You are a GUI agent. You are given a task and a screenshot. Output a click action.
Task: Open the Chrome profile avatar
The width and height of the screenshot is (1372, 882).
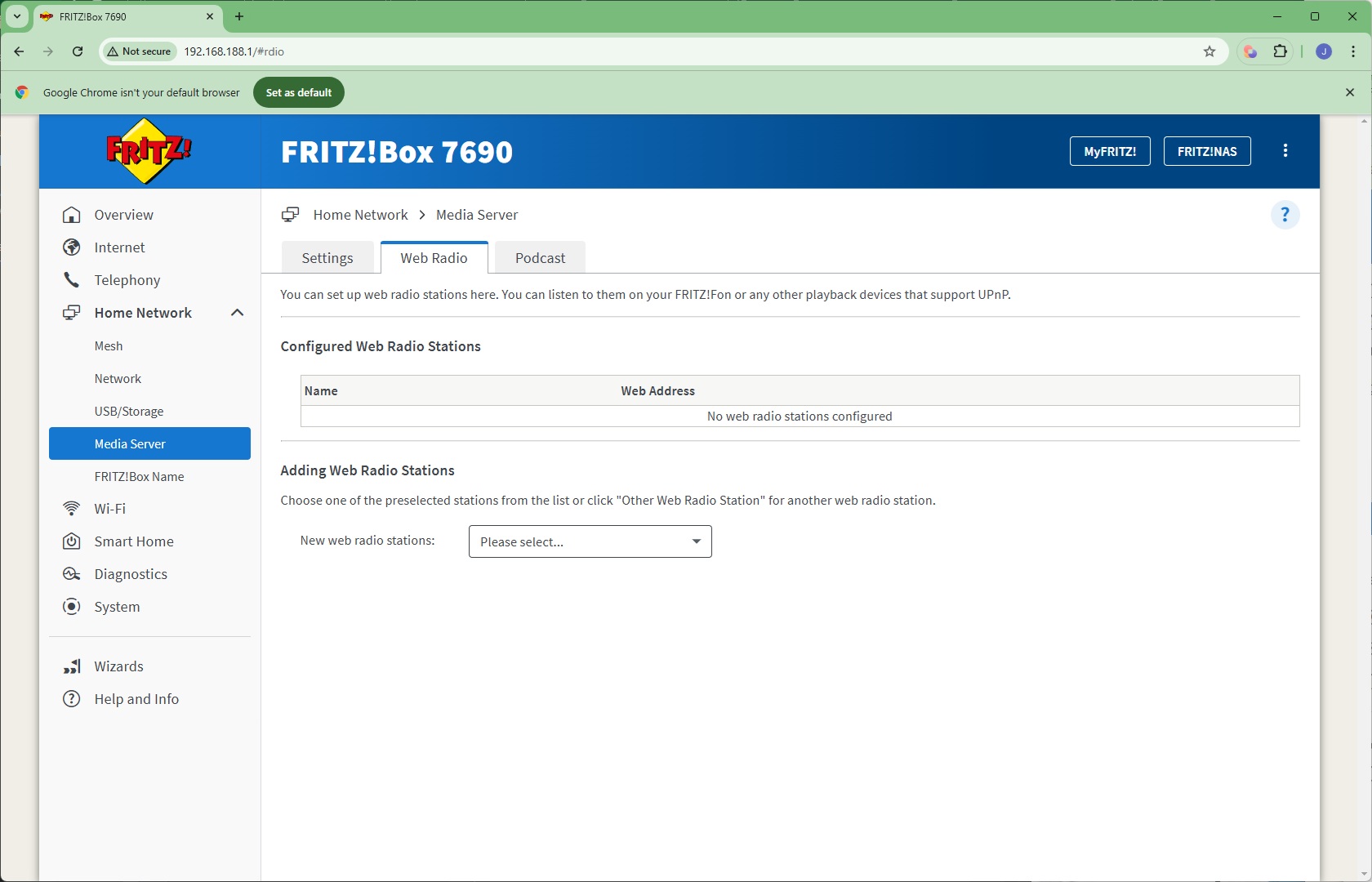click(x=1324, y=51)
